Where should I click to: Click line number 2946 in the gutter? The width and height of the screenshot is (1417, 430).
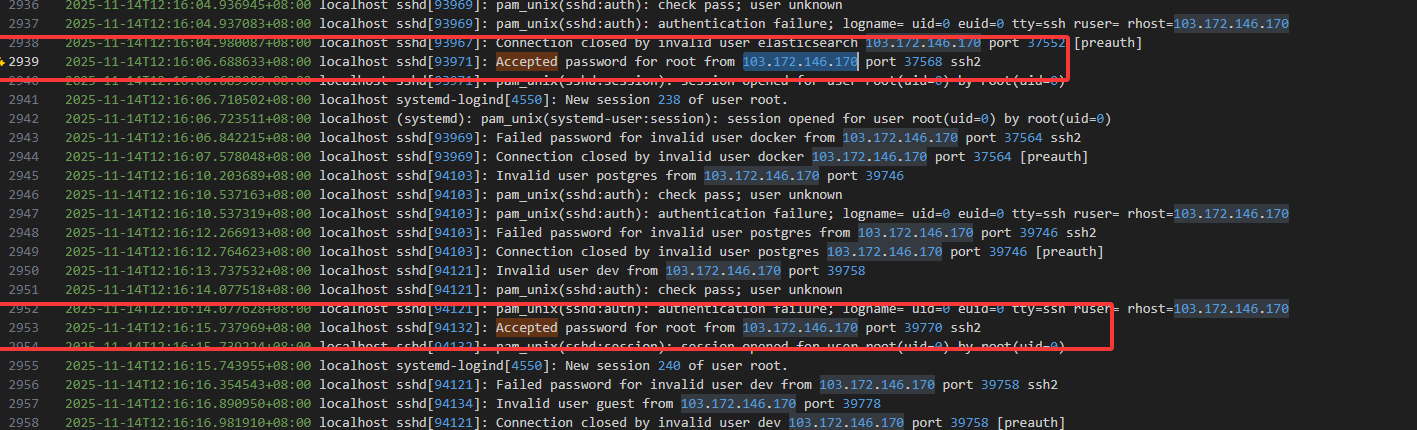[x=25, y=195]
